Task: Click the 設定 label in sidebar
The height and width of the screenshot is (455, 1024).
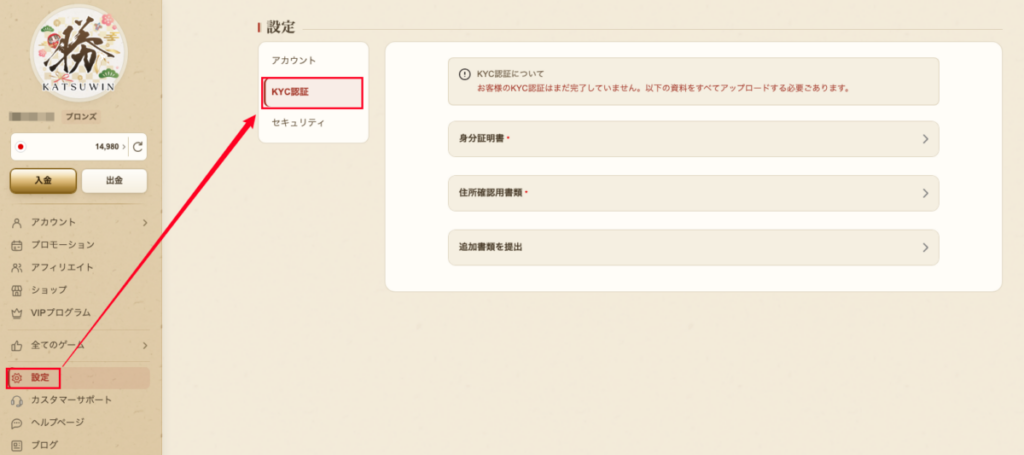Action: pos(40,377)
